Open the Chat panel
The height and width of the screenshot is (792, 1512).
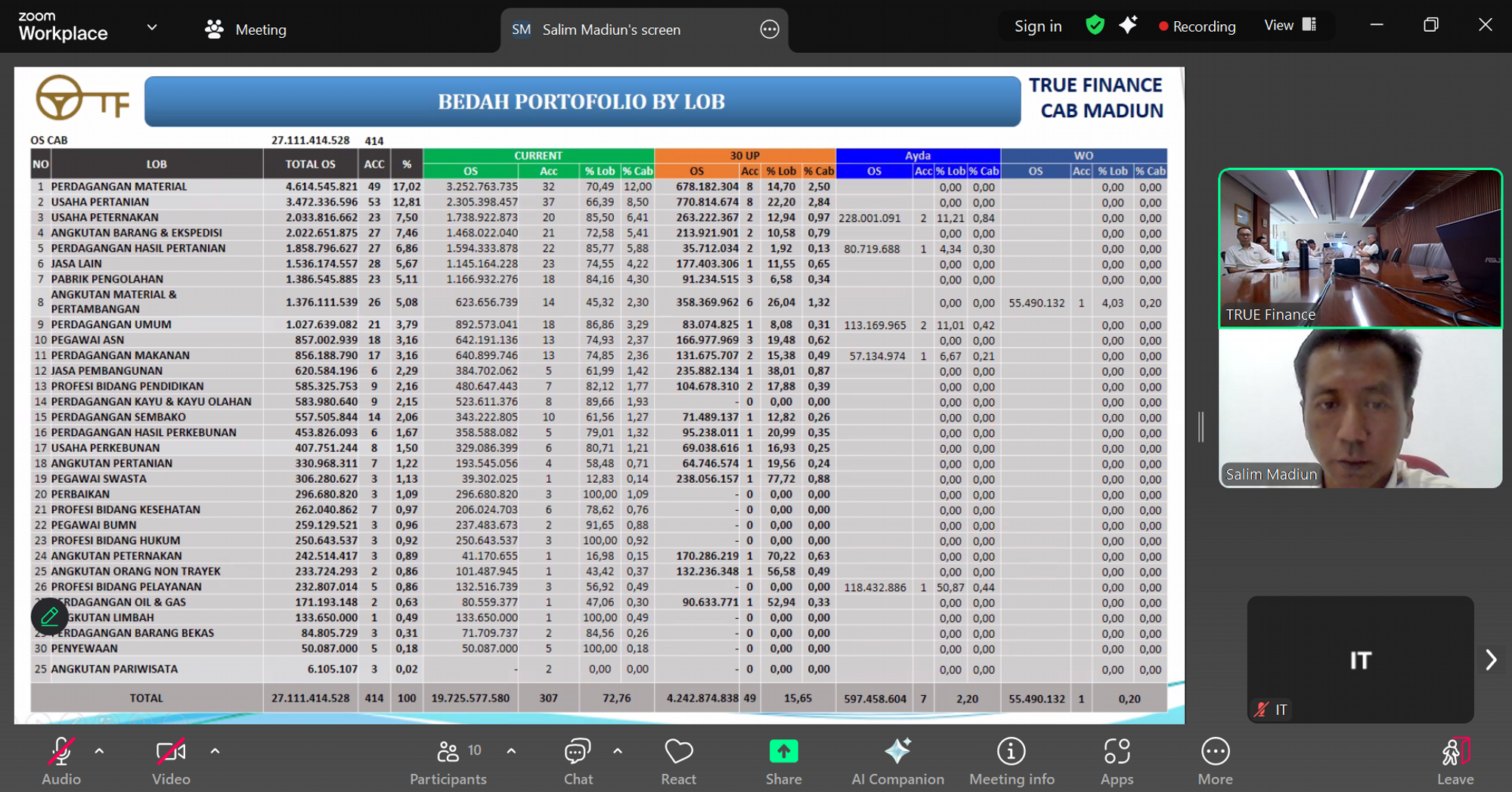pos(578,761)
